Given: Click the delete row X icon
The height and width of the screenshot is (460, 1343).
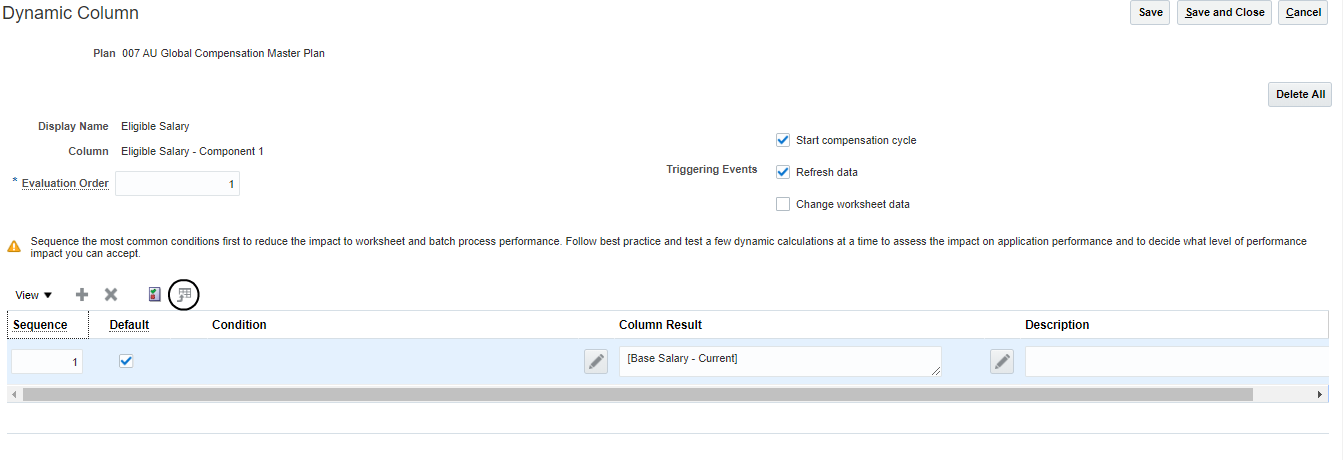Looking at the screenshot, I should pos(111,295).
